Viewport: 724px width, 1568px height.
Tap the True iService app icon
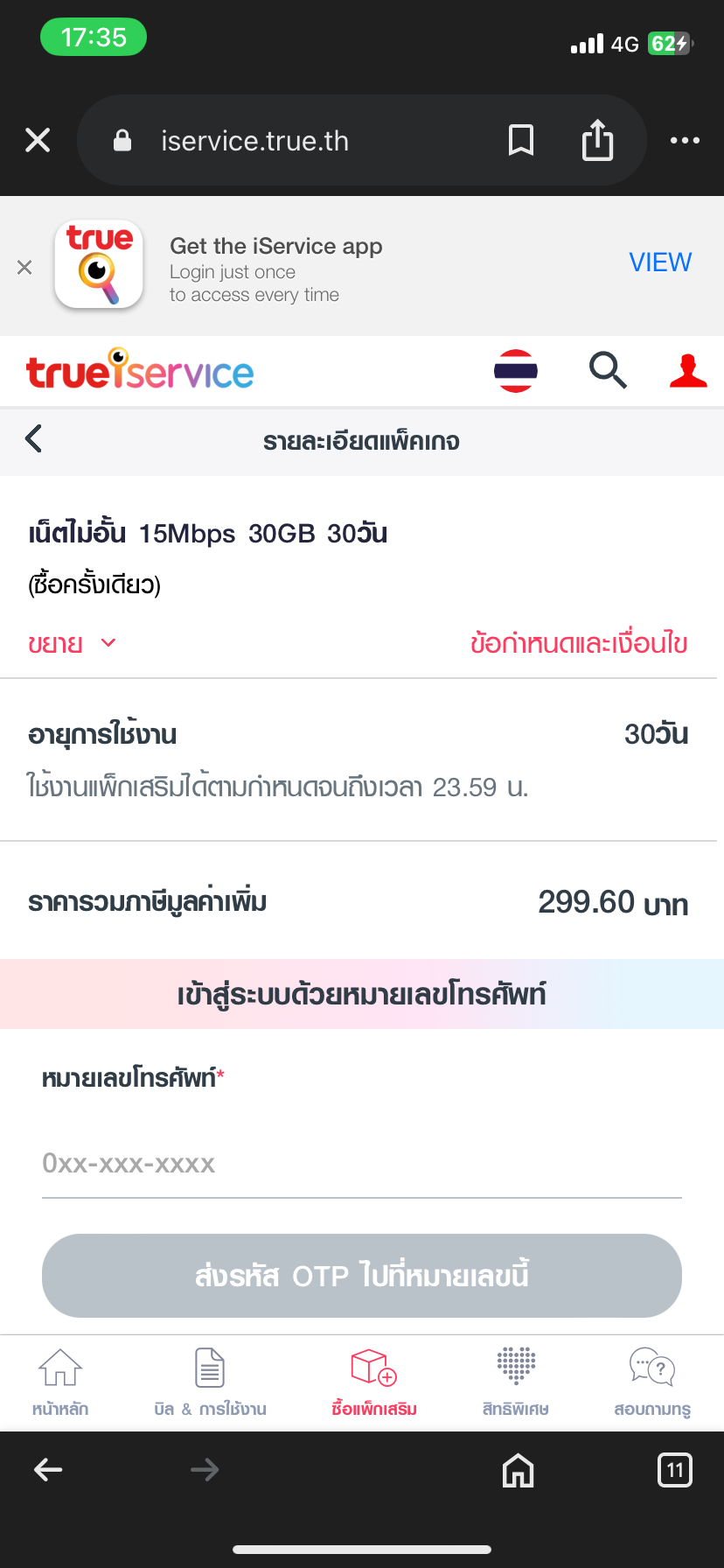point(99,264)
